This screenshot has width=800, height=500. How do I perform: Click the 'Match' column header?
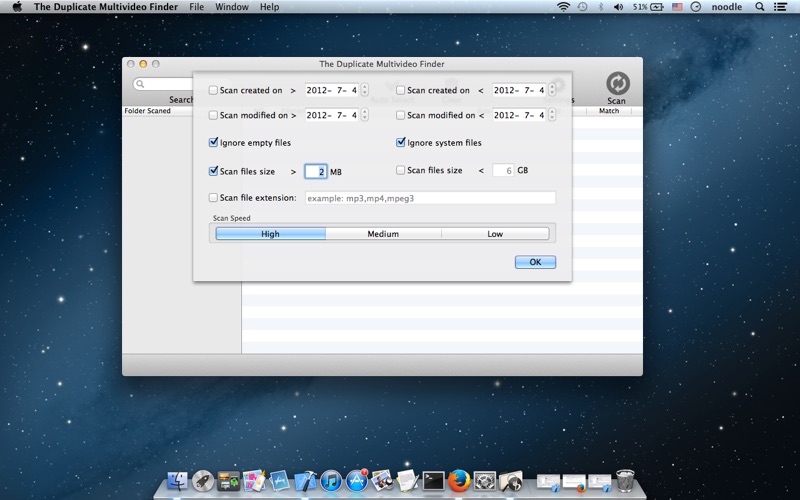609,111
